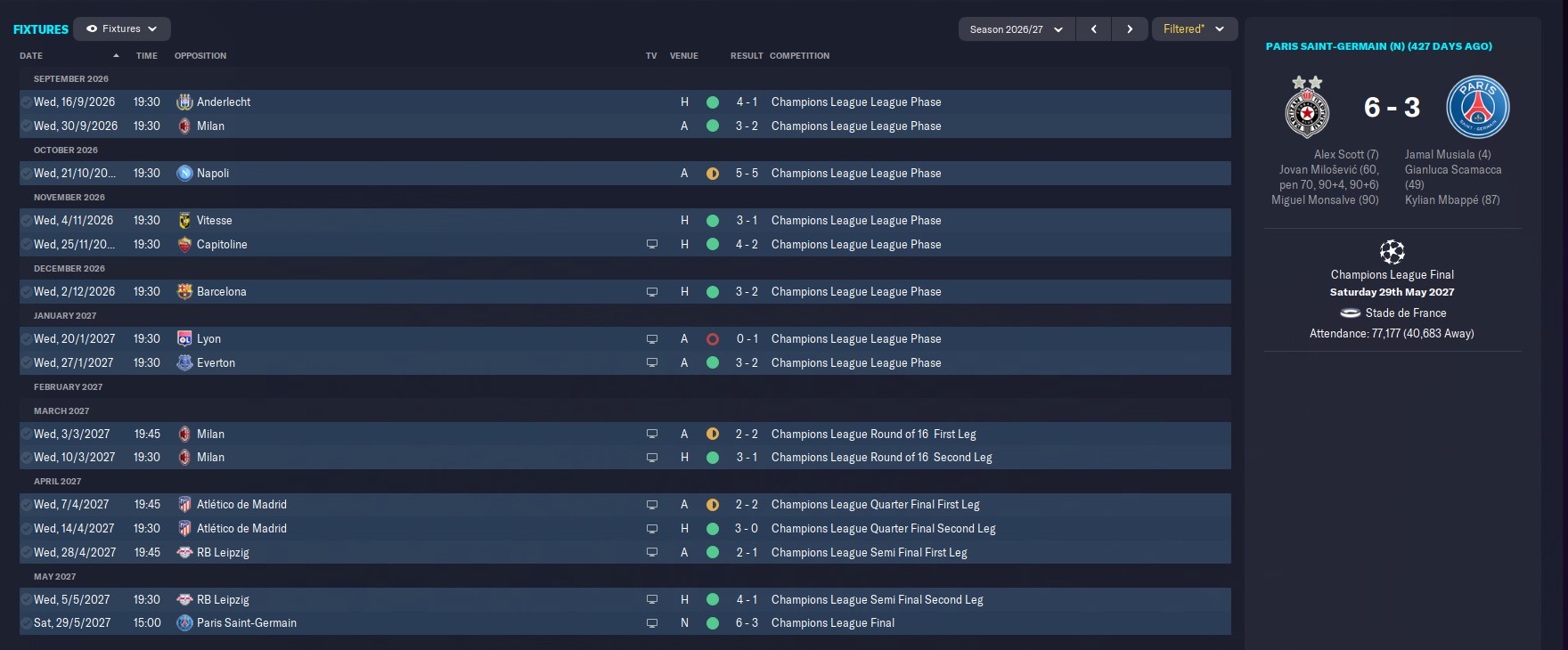Click the red loss indicator for Lyon match
The image size is (1568, 650).
[x=713, y=339]
